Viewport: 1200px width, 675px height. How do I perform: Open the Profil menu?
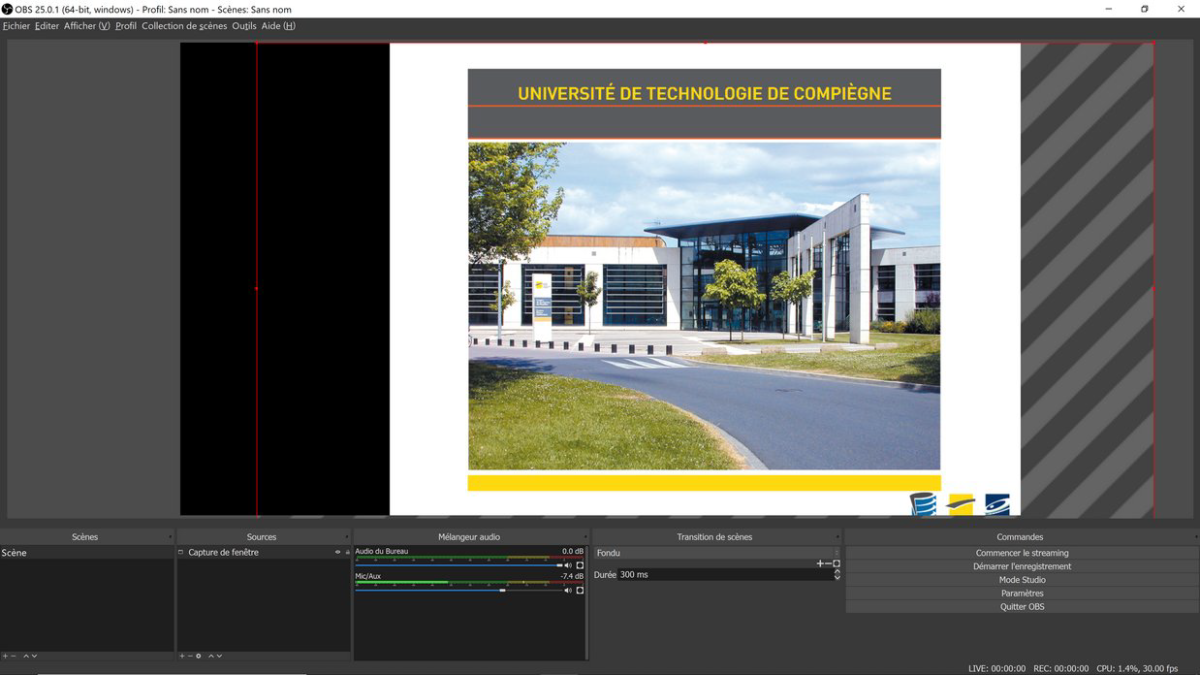[126, 26]
